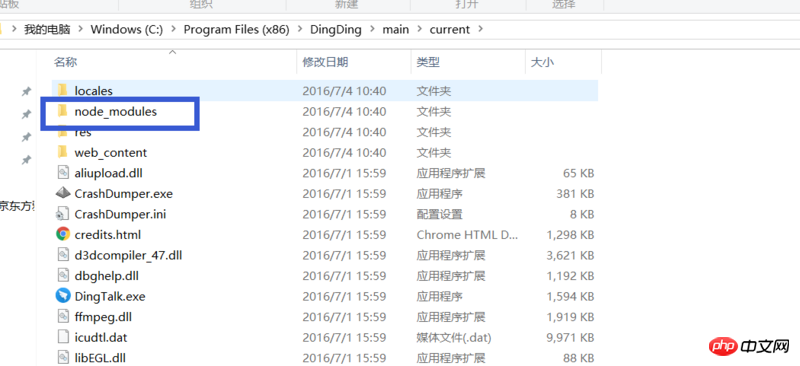800x366 pixels.
Task: Click the 3,621 KB size value
Action: pos(570,255)
